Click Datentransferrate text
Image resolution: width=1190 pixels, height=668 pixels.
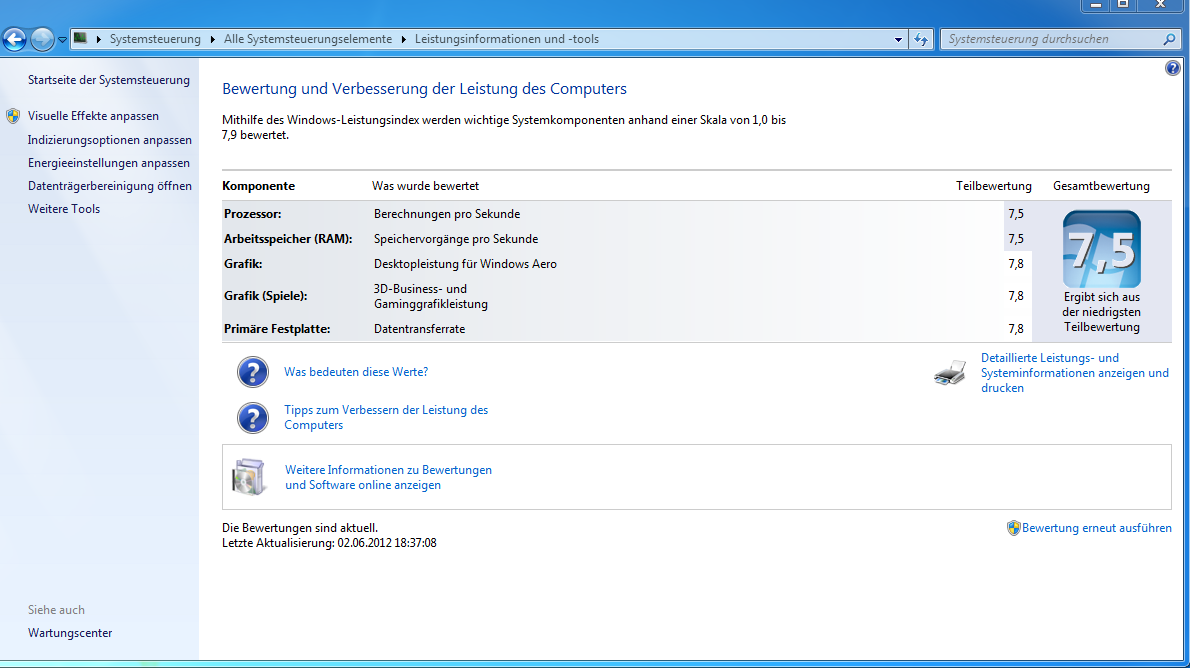420,329
